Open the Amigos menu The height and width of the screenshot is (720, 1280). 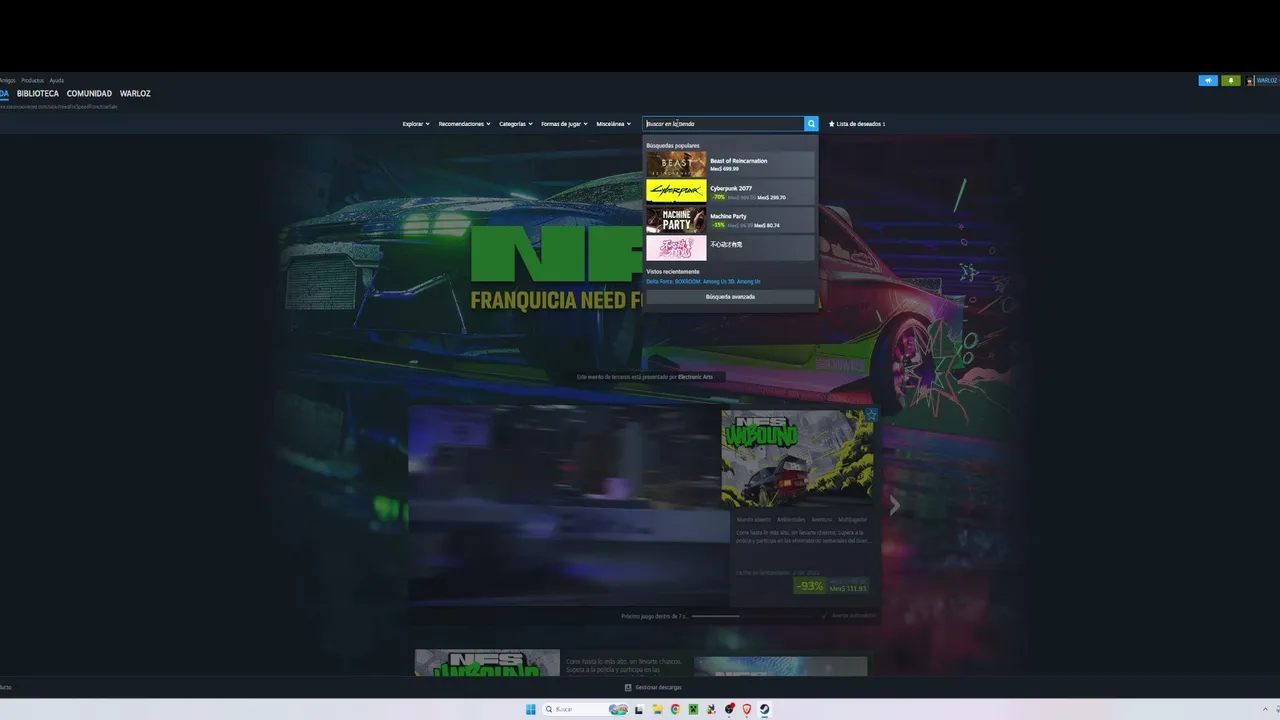click(x=7, y=80)
